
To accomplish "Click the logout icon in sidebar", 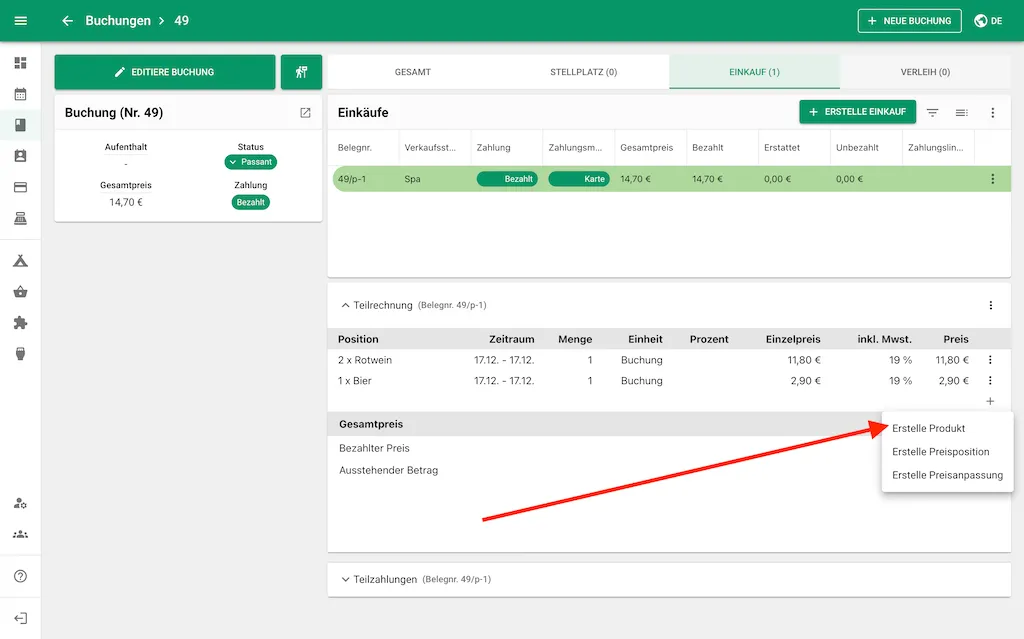I will [20, 618].
